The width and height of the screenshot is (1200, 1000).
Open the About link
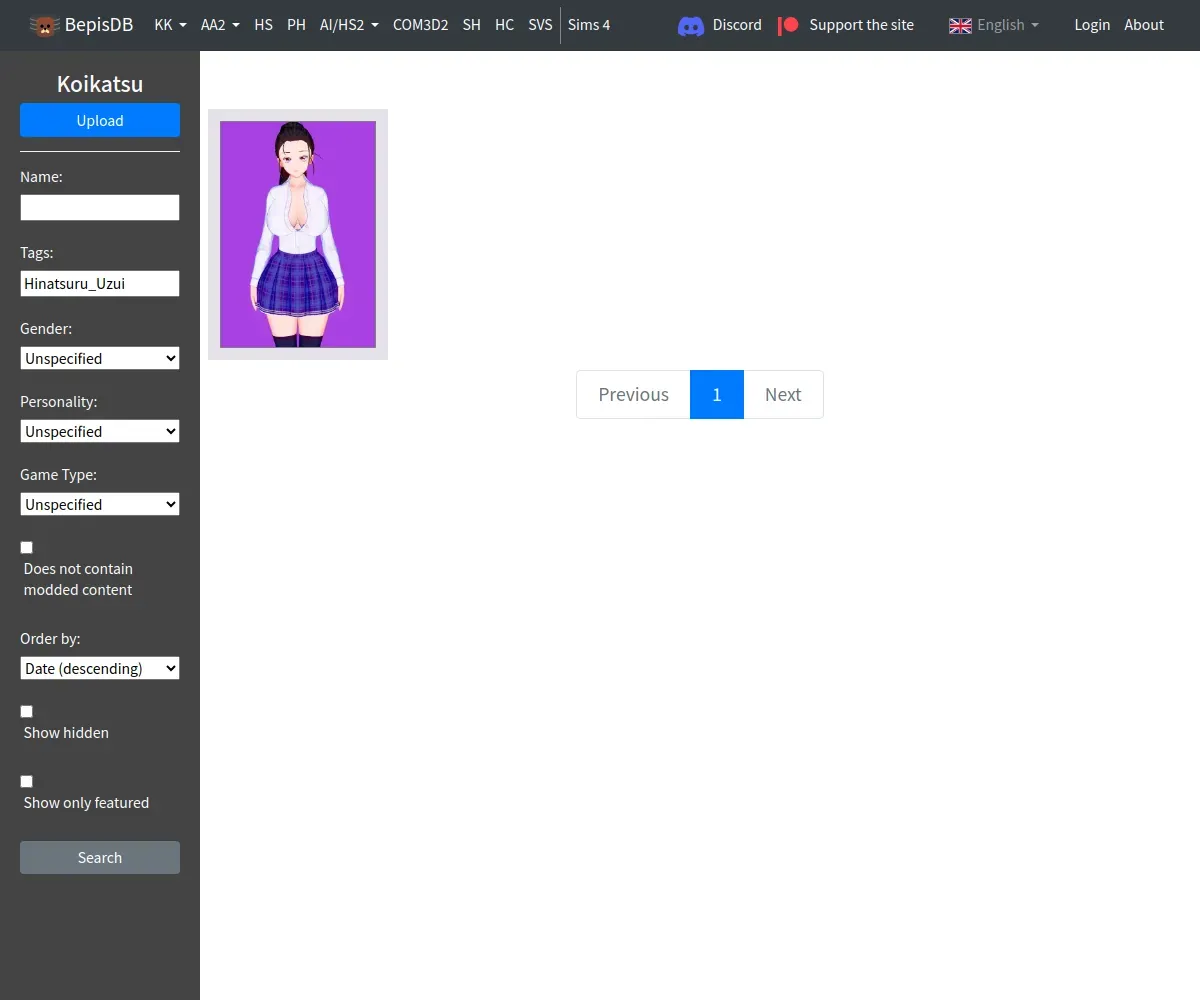[1144, 25]
